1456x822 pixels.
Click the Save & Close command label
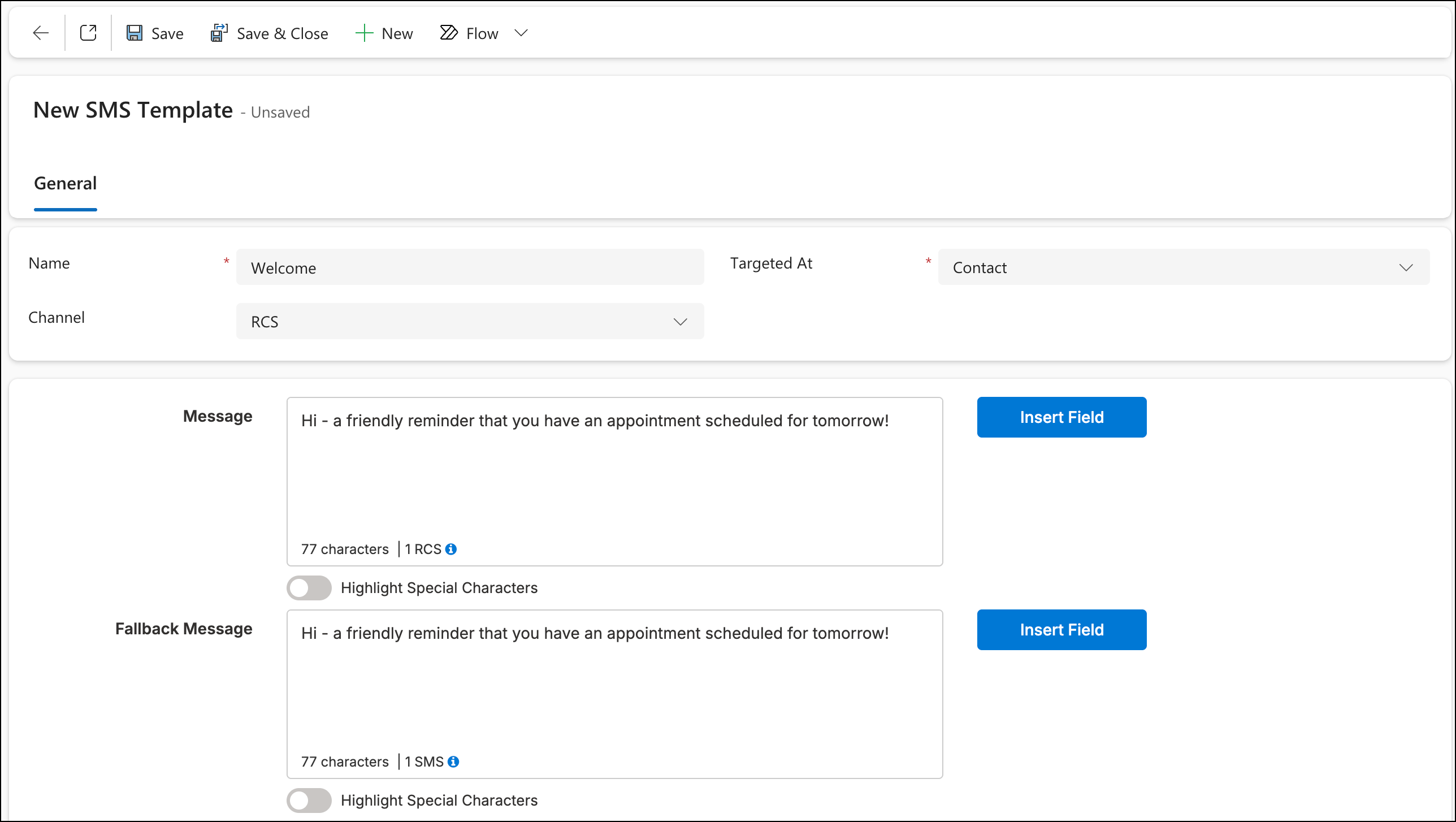click(283, 34)
